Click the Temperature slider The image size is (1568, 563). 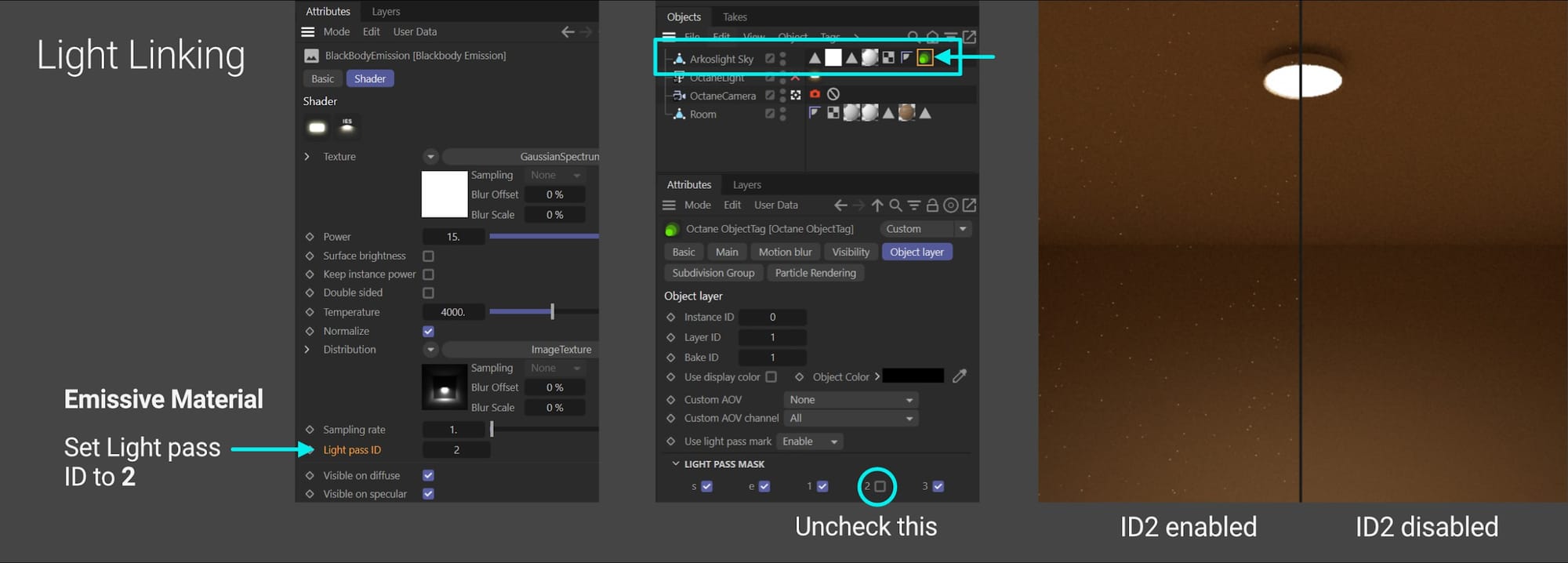pos(544,312)
